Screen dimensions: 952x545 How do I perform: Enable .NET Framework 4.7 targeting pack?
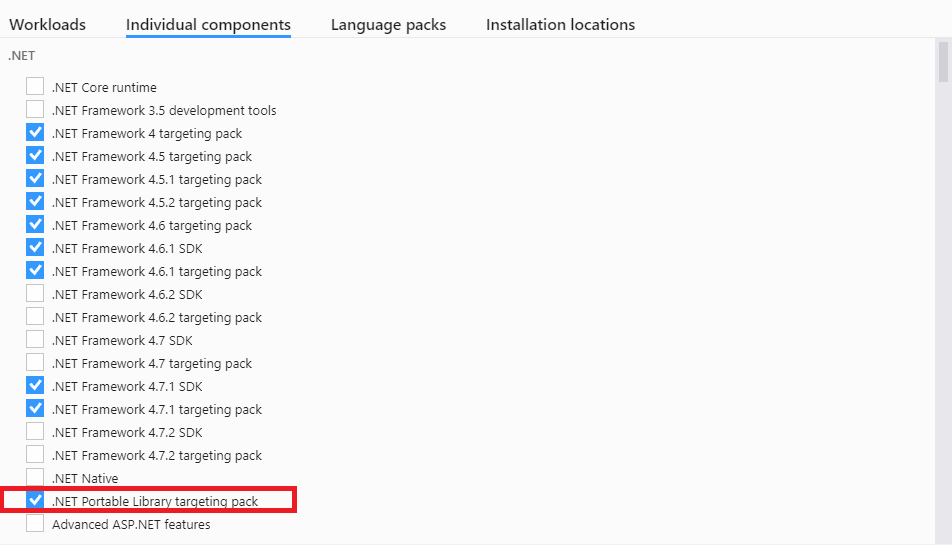pyautogui.click(x=35, y=363)
